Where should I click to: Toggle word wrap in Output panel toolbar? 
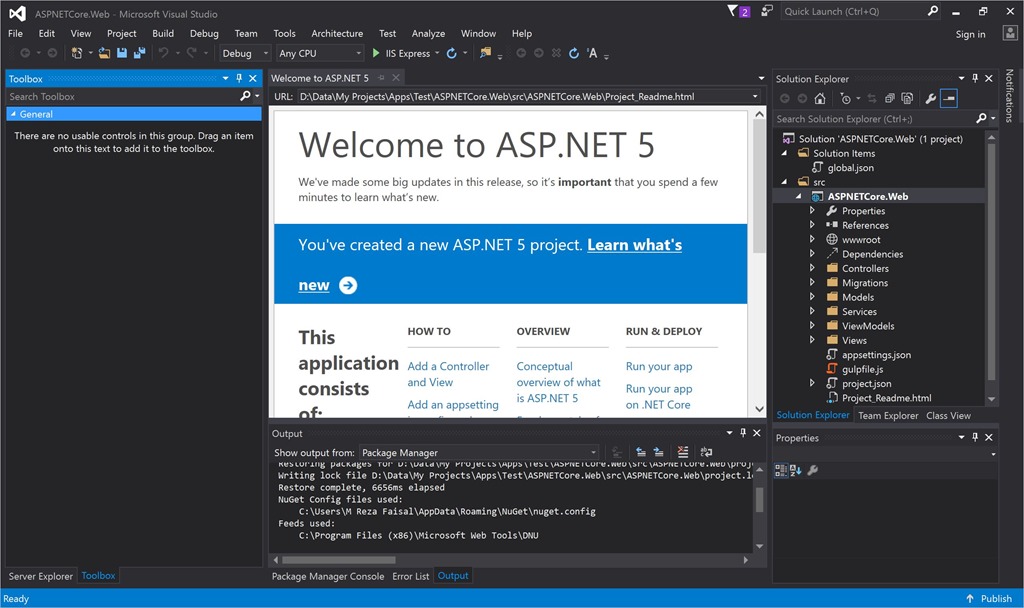point(706,452)
